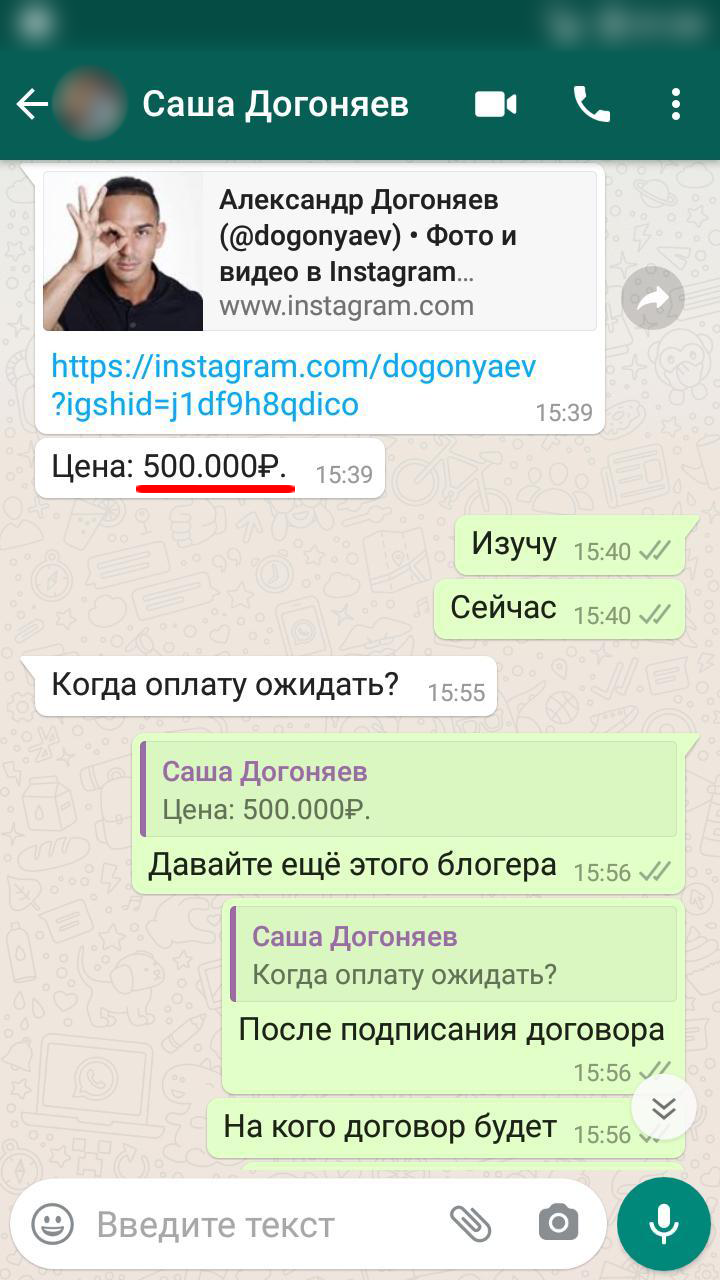Select the 'Изучу' sent message
Screen dimensions: 720x1280
569,546
